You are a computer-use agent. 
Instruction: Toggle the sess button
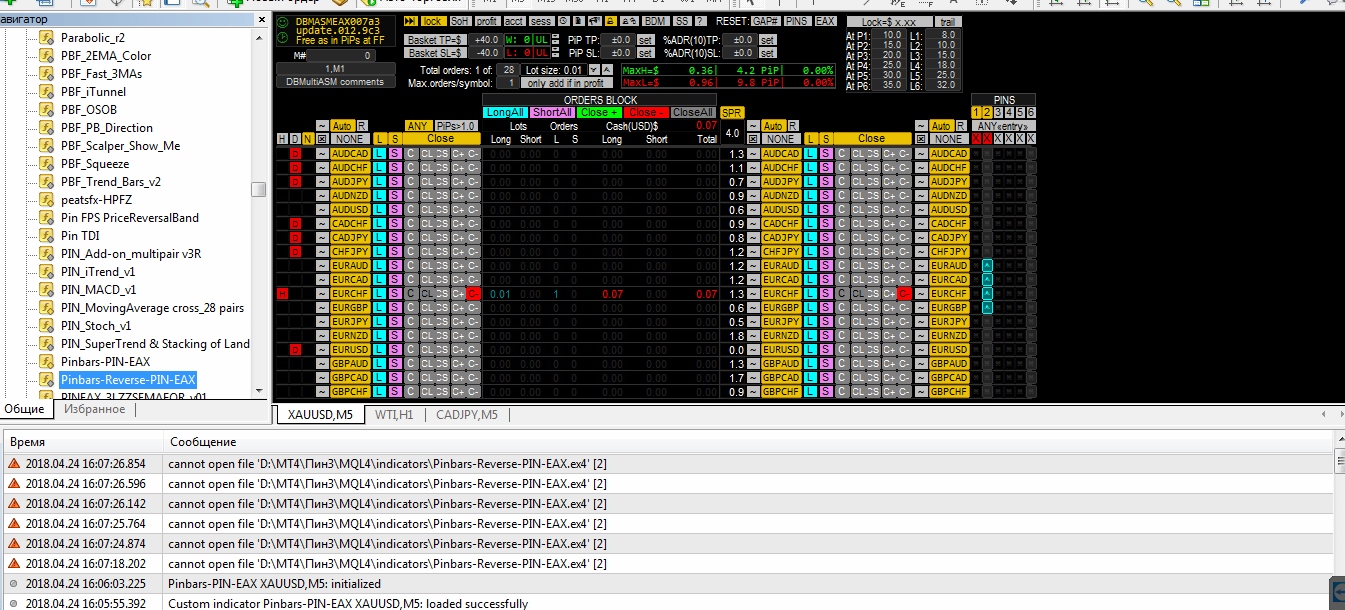point(541,21)
